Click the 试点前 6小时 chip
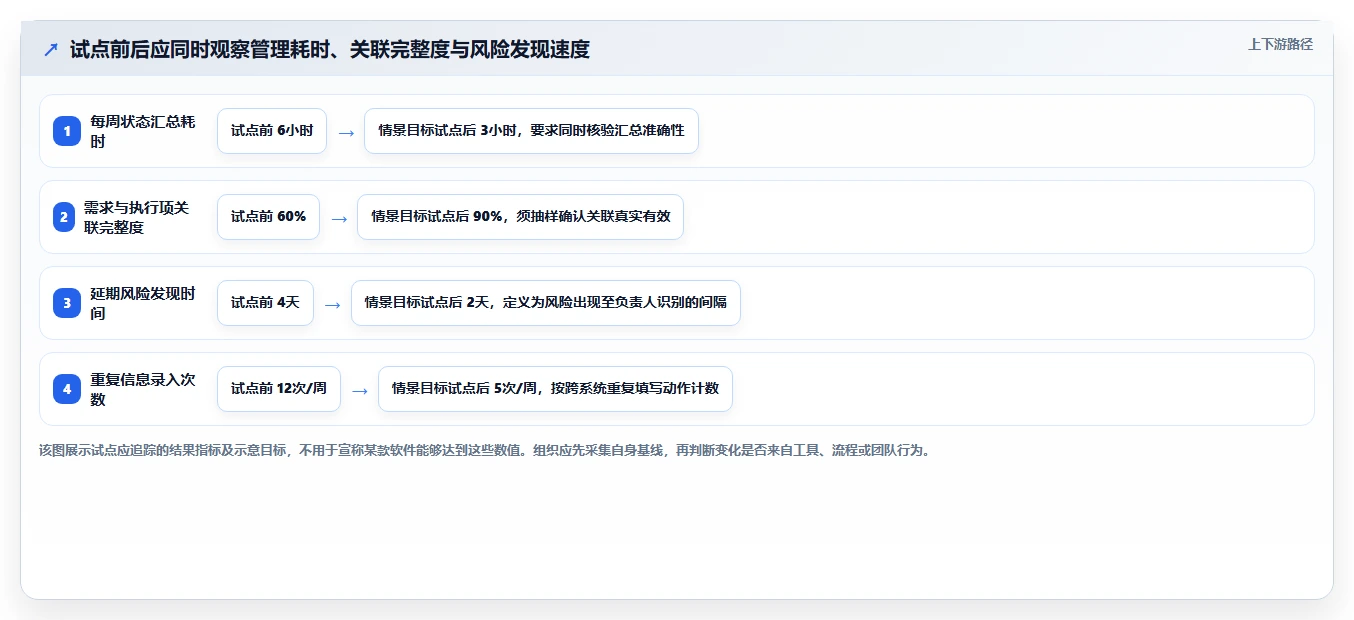The image size is (1354, 620). 272,131
